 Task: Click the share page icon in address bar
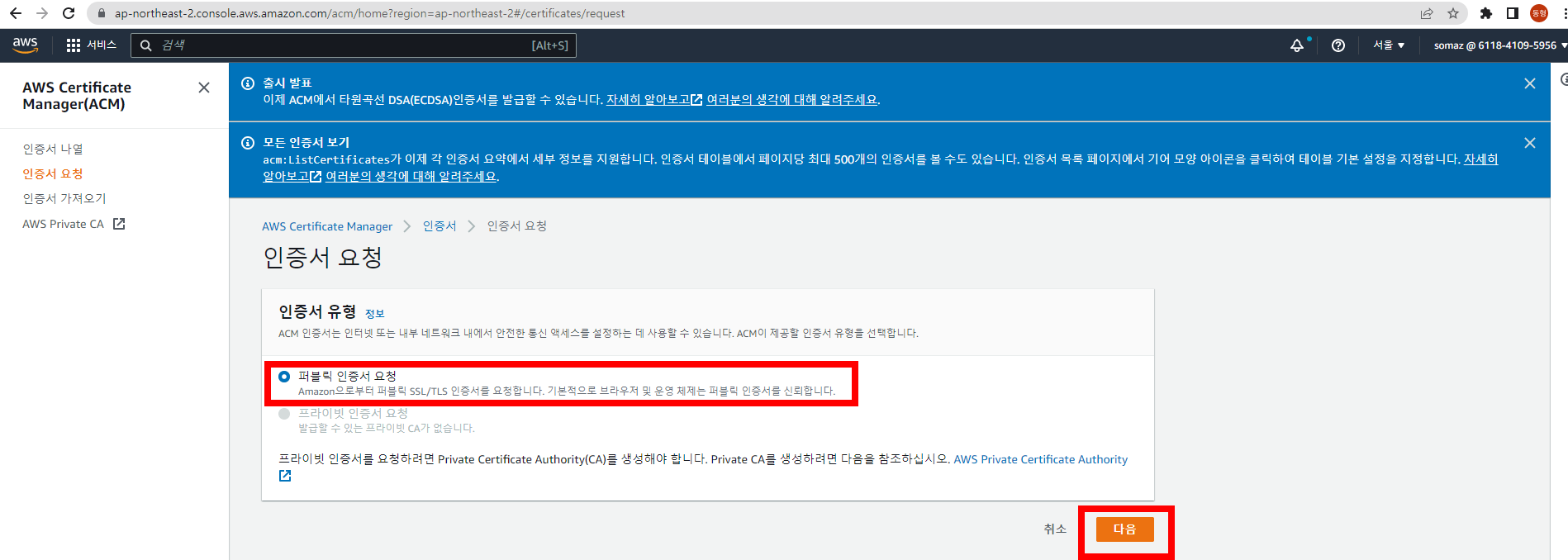(x=1427, y=13)
